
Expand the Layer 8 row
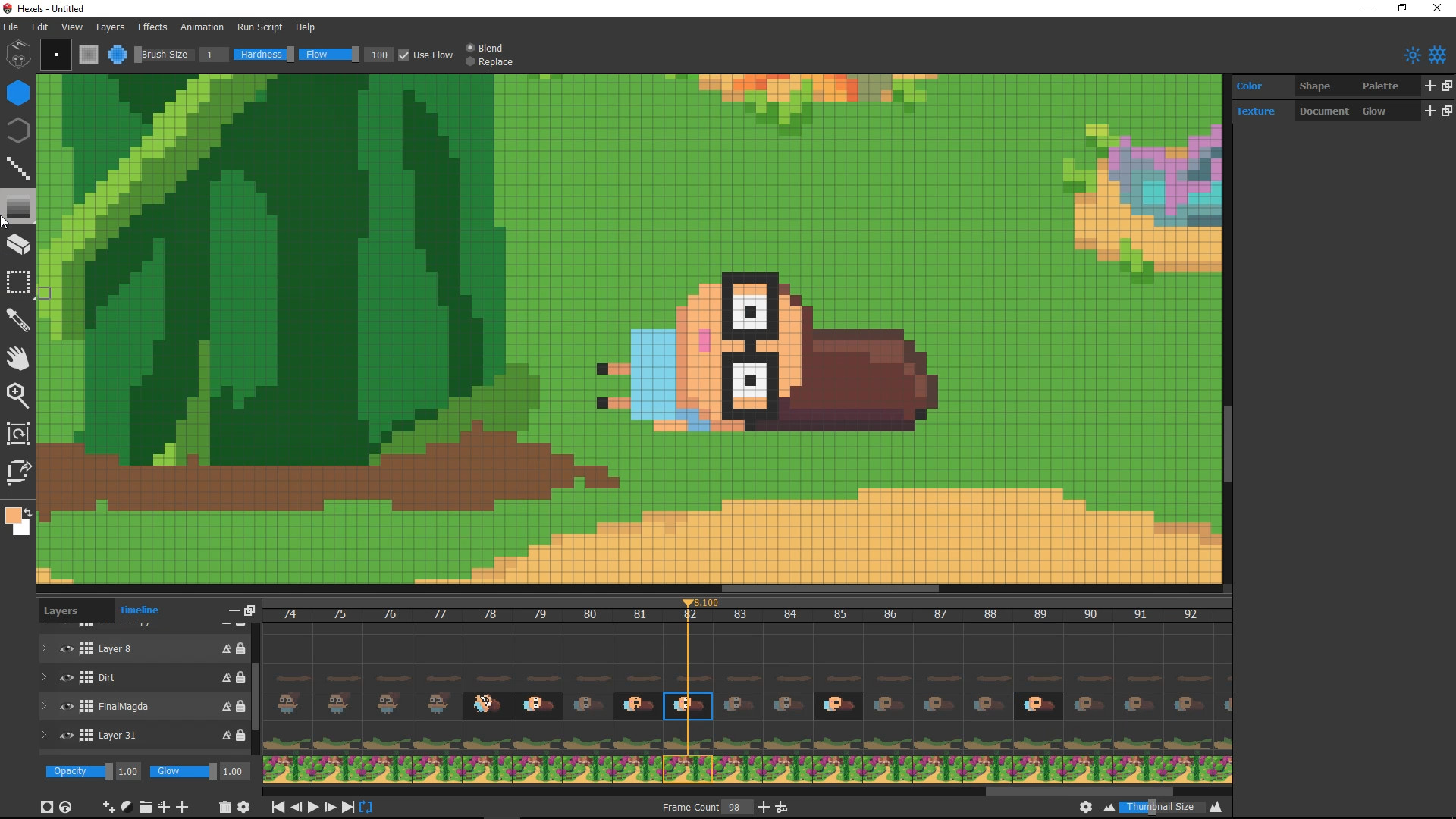click(44, 649)
